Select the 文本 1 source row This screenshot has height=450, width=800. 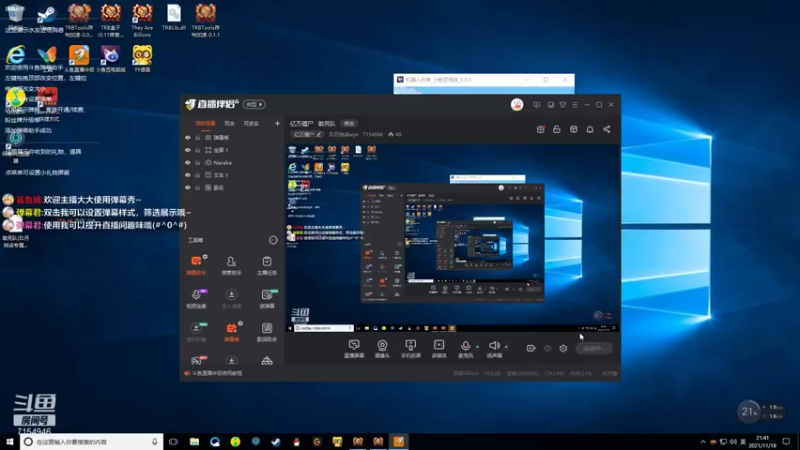232,175
